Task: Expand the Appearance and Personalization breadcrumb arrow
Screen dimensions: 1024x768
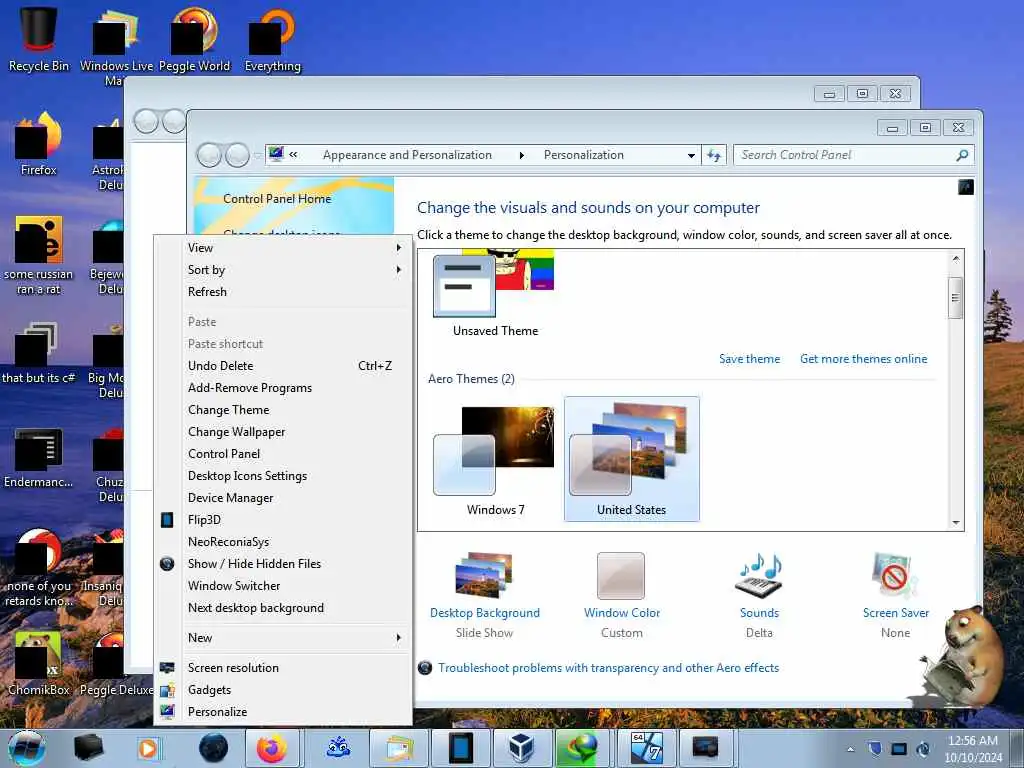Action: click(522, 155)
